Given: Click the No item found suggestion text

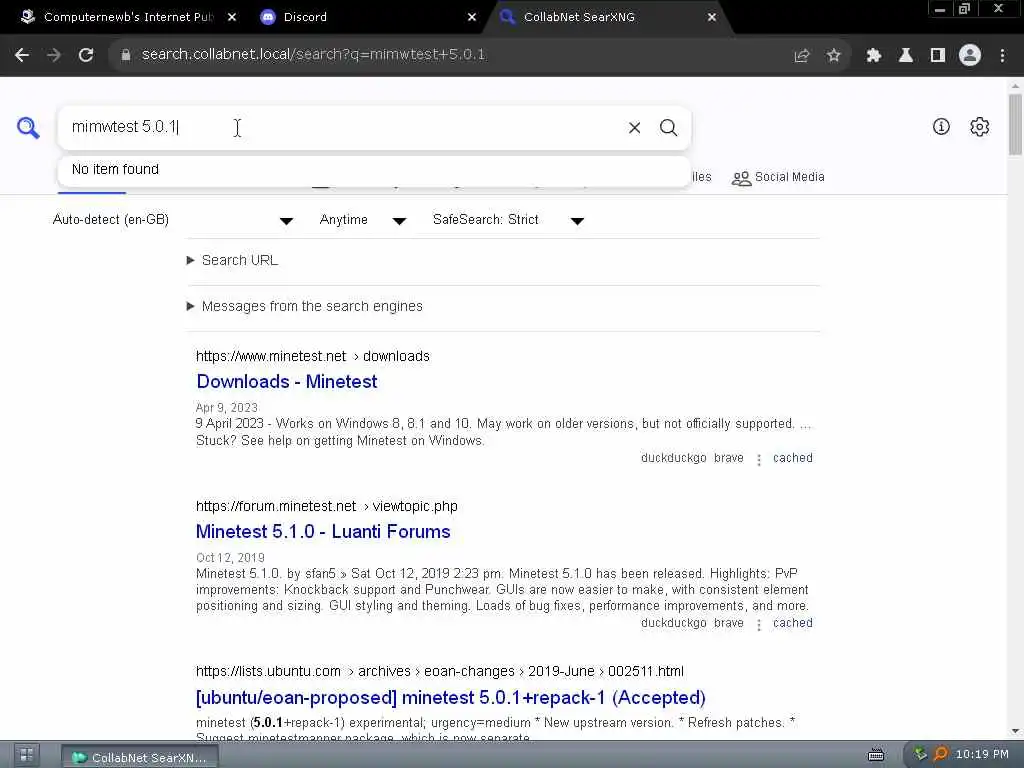Looking at the screenshot, I should click(116, 170).
